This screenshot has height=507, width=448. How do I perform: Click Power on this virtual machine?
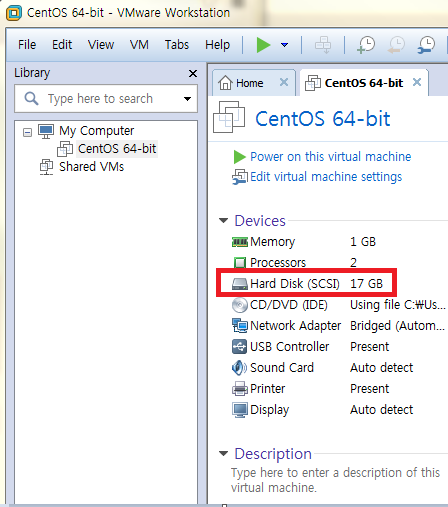331,157
